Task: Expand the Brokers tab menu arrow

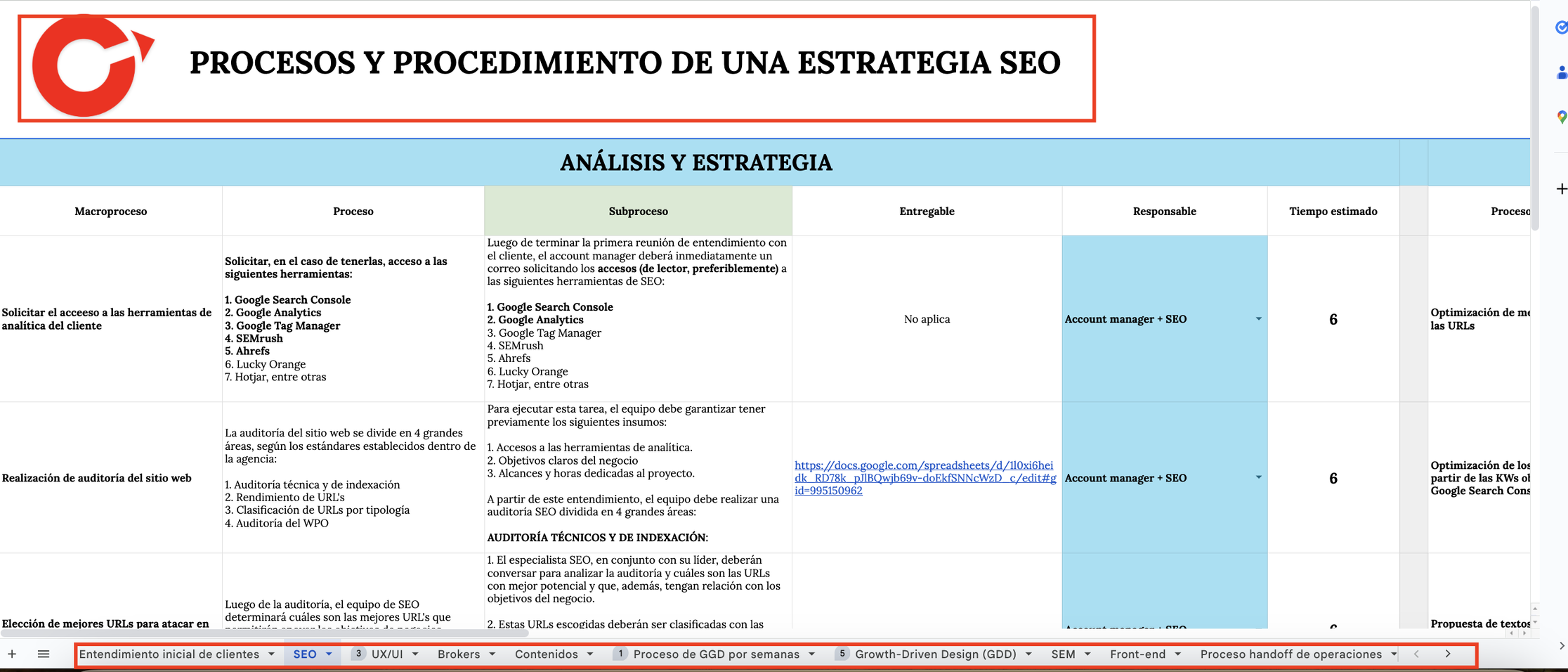Action: [492, 654]
